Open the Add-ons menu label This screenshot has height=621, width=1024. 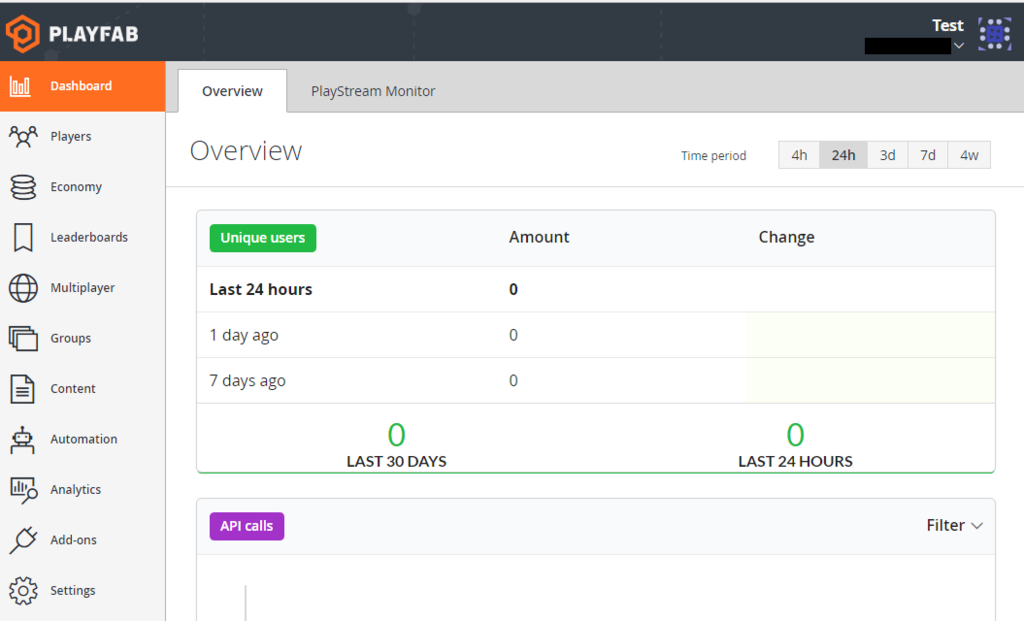click(73, 540)
